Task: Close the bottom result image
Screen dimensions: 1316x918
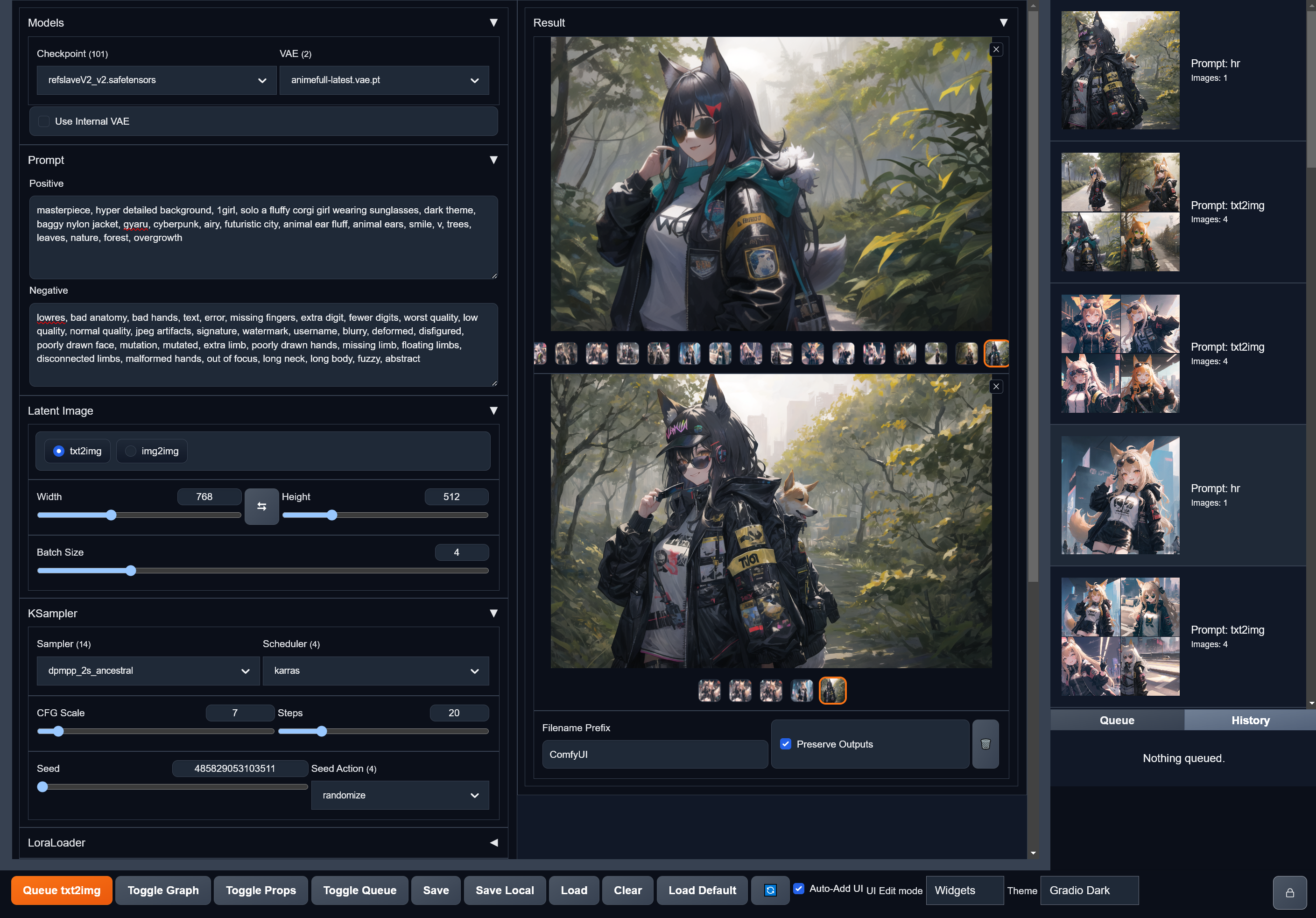Action: pos(996,387)
